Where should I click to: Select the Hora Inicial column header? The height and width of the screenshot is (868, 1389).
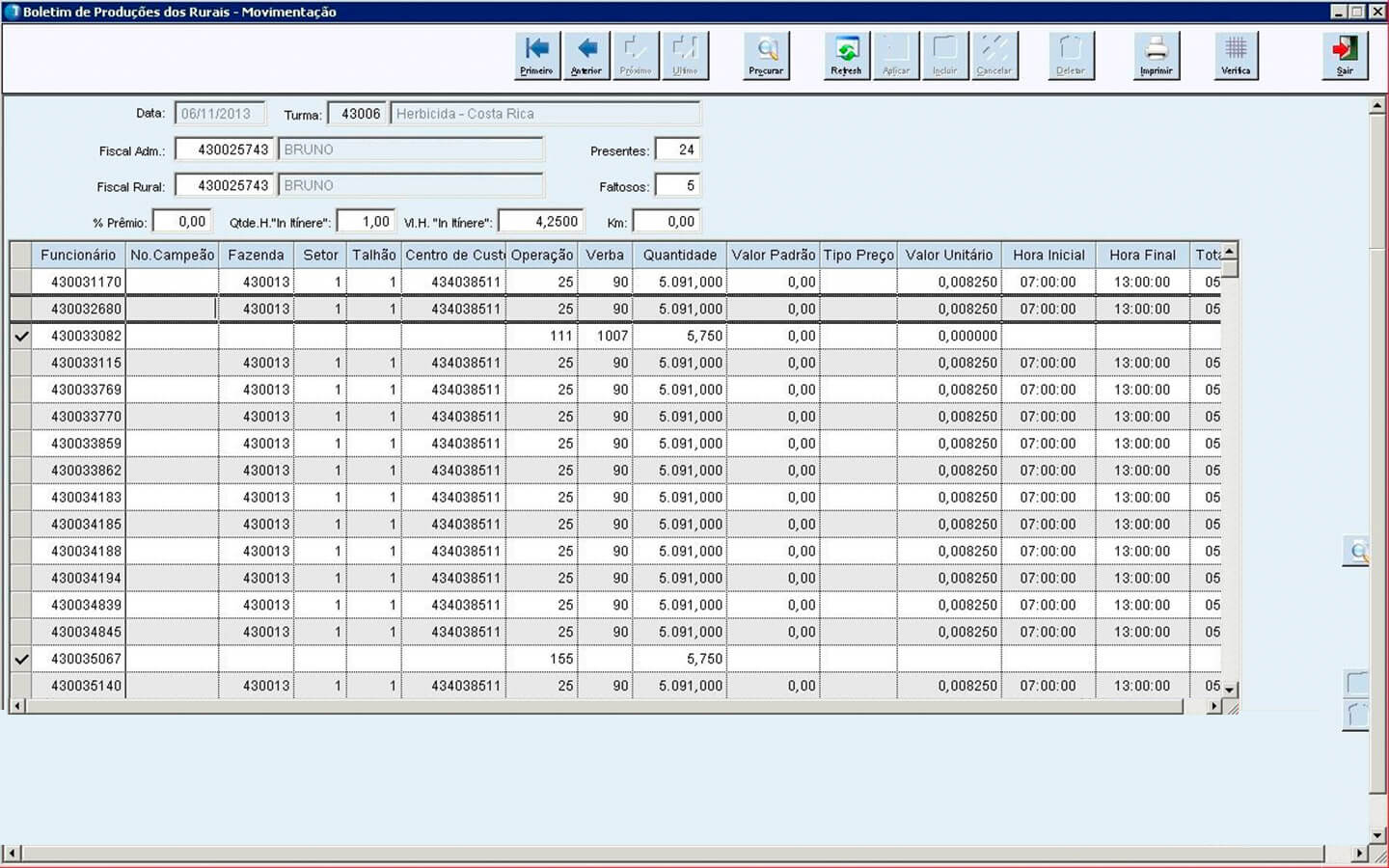[x=1049, y=256]
